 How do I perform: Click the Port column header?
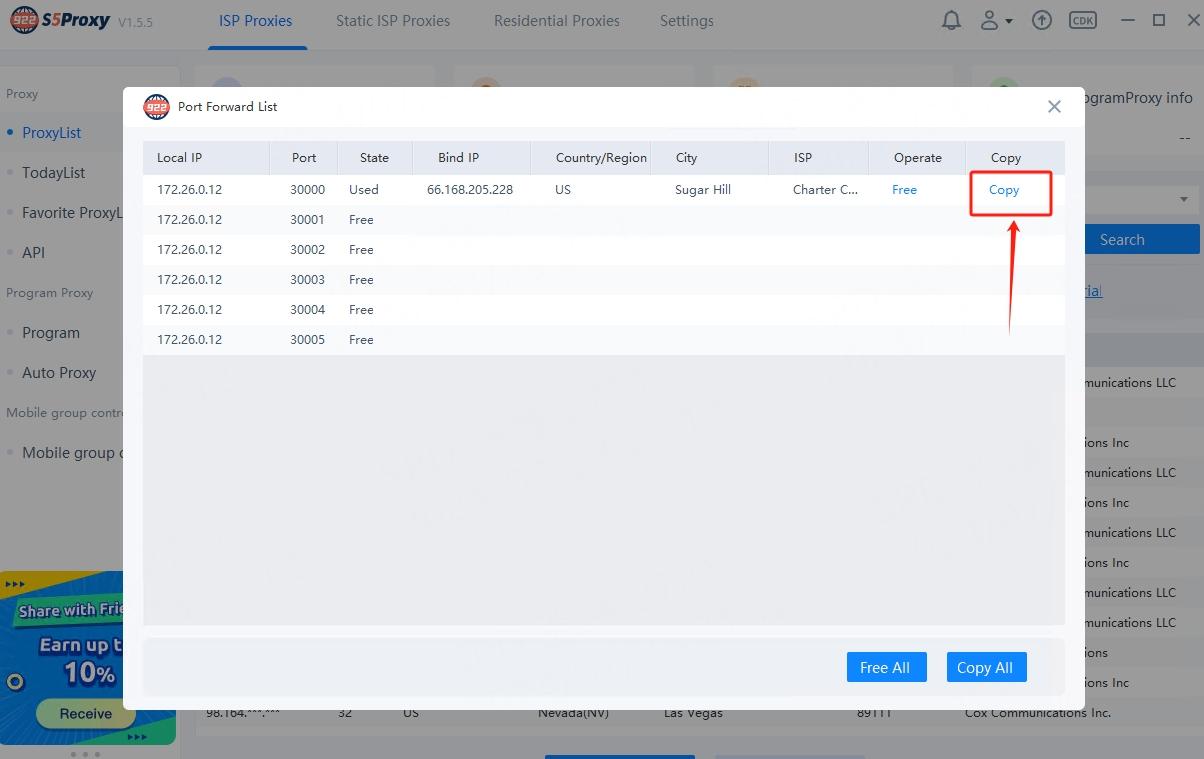(x=304, y=158)
